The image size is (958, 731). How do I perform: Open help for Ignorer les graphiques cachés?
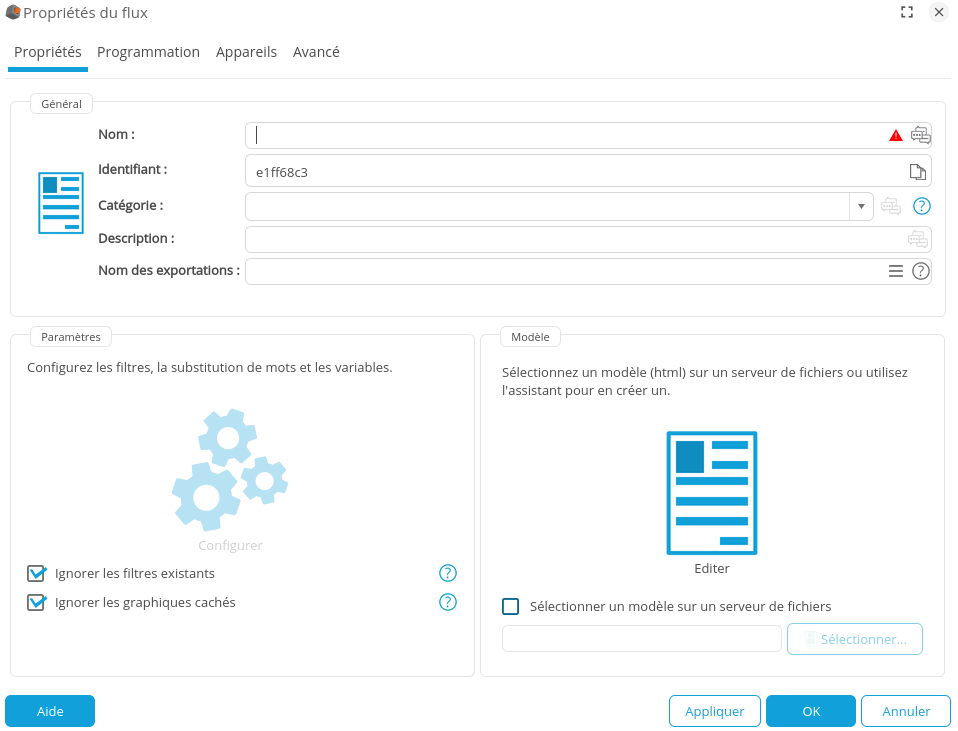click(448, 602)
